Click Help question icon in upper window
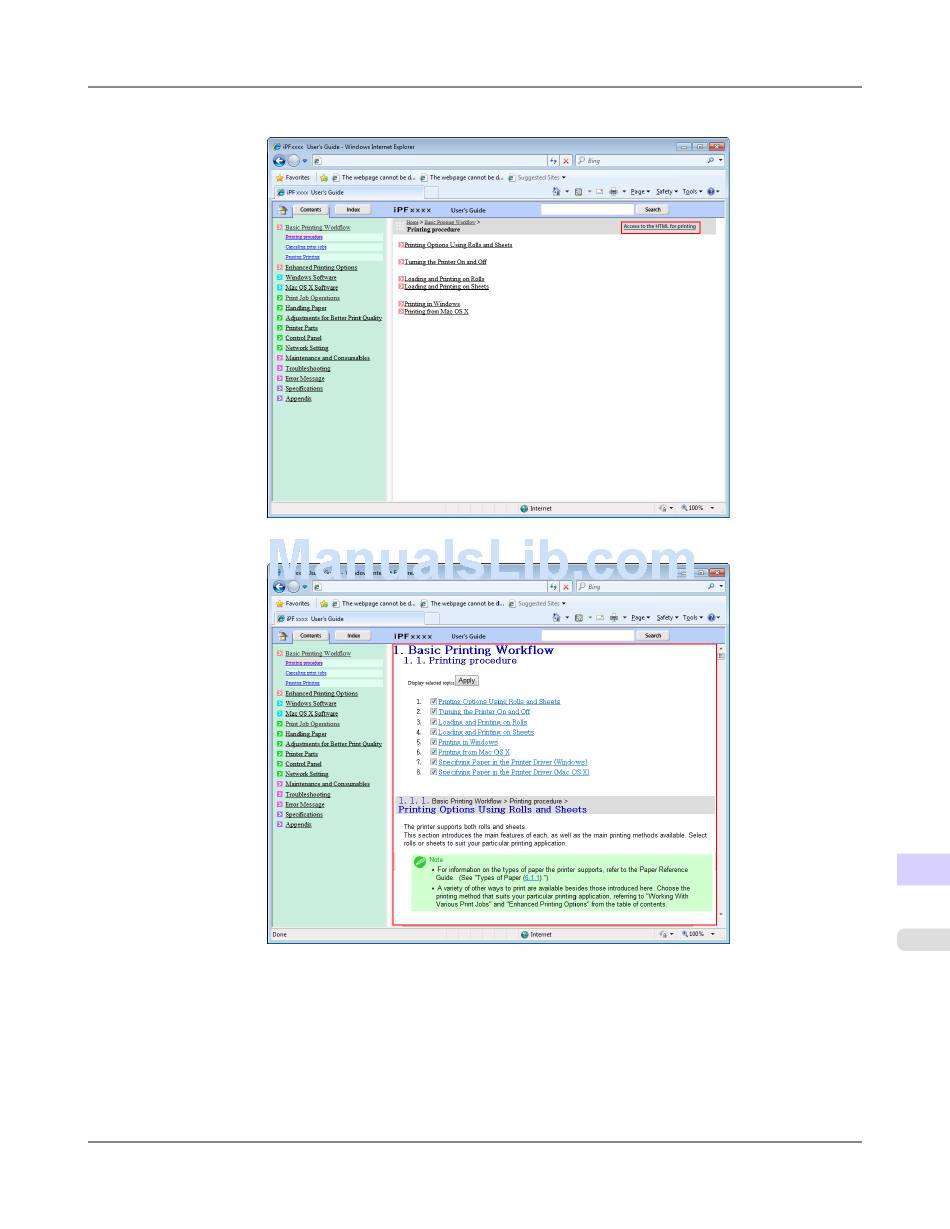The image size is (950, 1229). pyautogui.click(x=711, y=192)
